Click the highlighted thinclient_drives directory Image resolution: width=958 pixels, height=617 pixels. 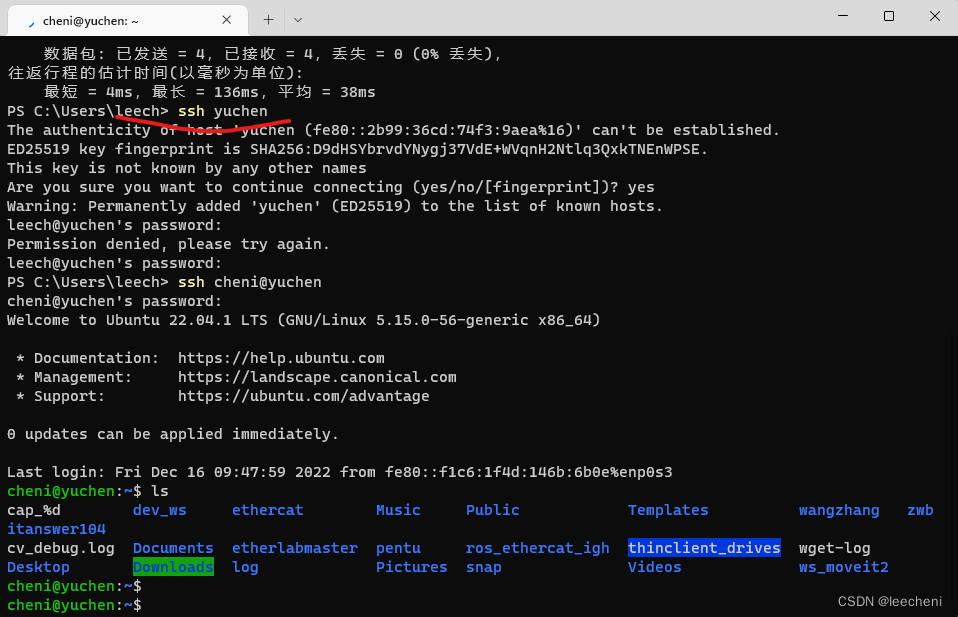(704, 547)
